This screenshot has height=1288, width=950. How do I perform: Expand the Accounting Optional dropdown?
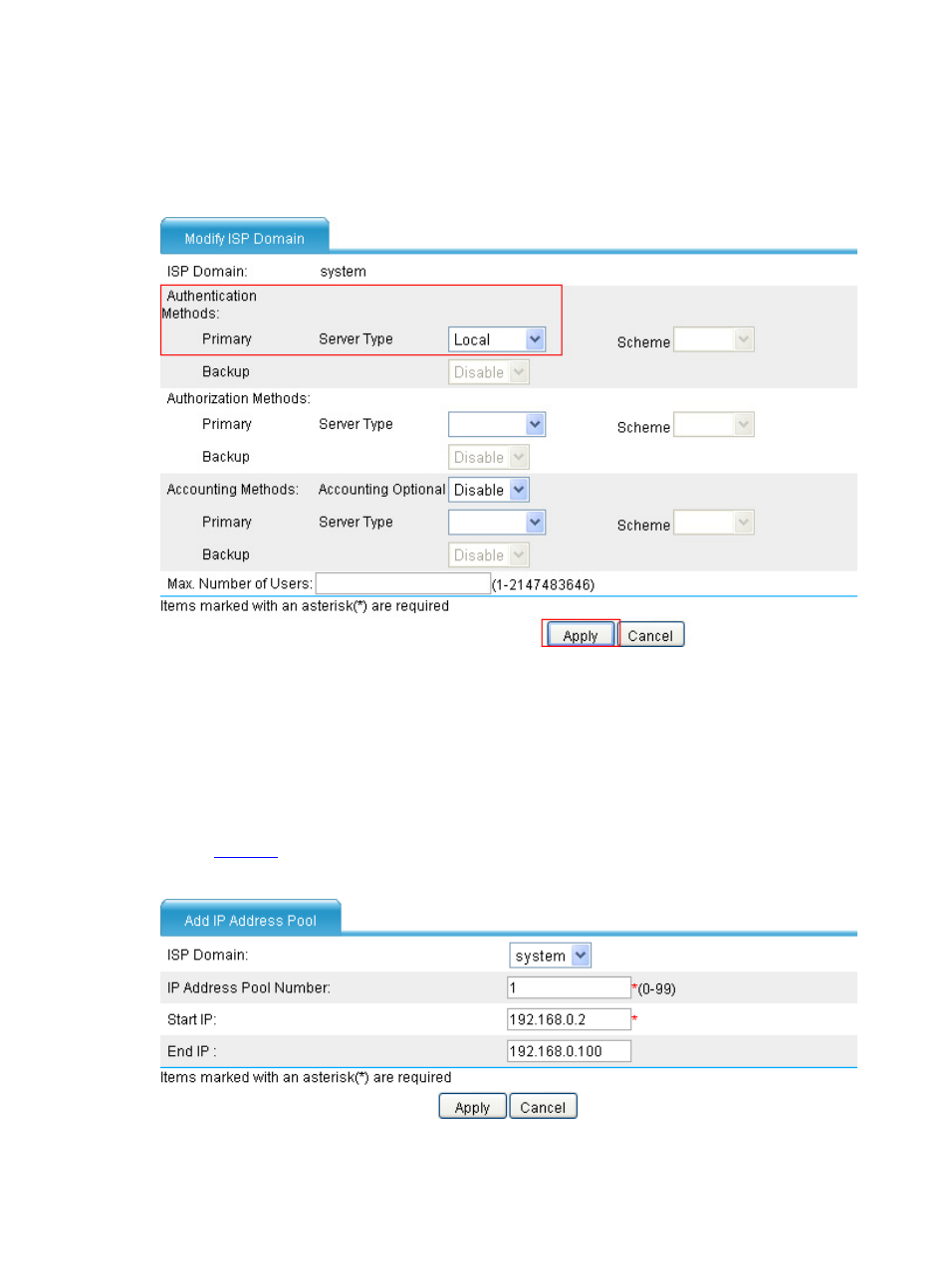(488, 490)
